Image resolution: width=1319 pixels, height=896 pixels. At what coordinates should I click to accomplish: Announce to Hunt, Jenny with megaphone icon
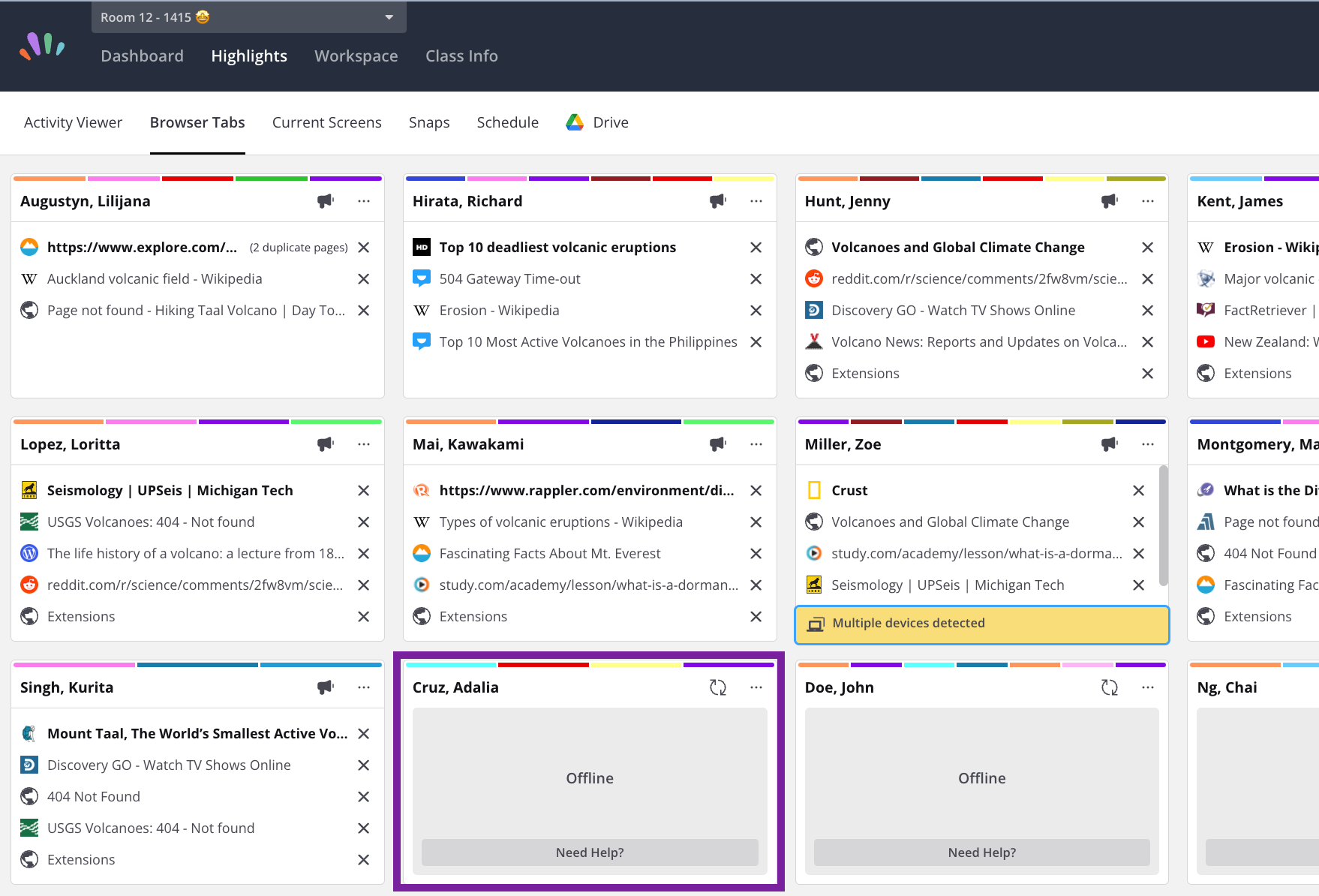1110,201
